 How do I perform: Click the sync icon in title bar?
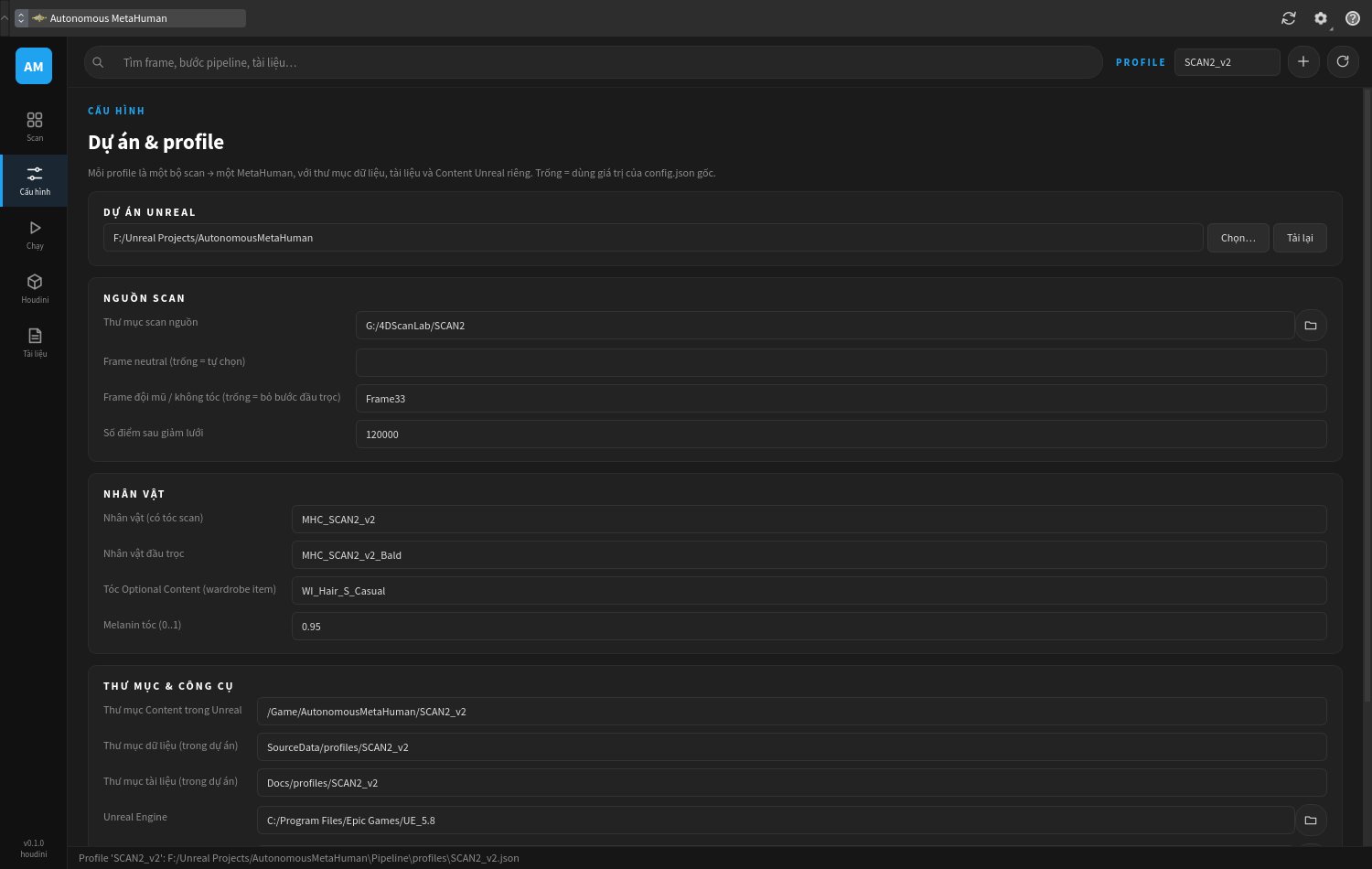pyautogui.click(x=1289, y=18)
